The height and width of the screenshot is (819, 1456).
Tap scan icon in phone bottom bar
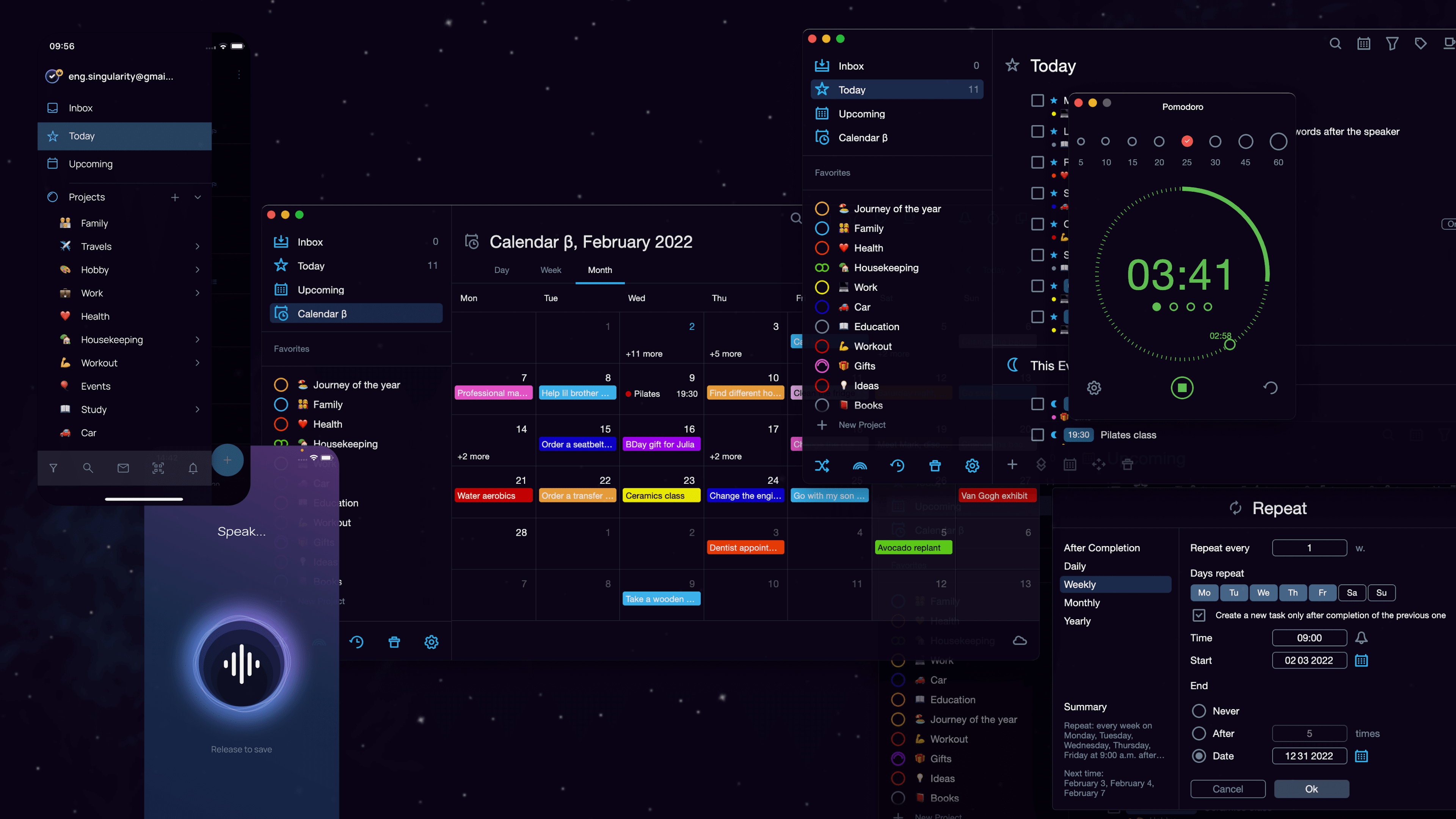pyautogui.click(x=158, y=468)
